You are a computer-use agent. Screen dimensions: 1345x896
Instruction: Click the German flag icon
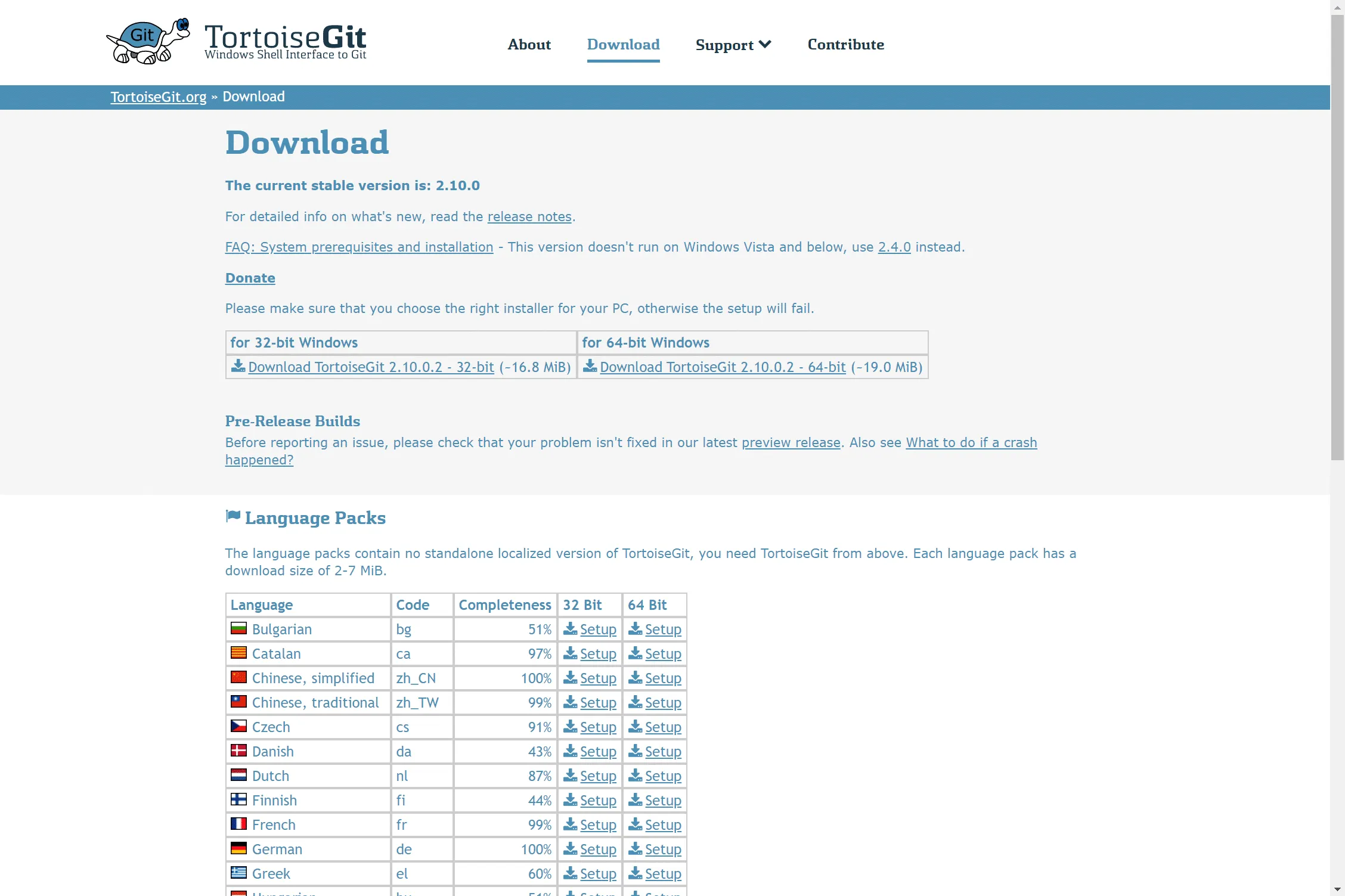pyautogui.click(x=238, y=848)
